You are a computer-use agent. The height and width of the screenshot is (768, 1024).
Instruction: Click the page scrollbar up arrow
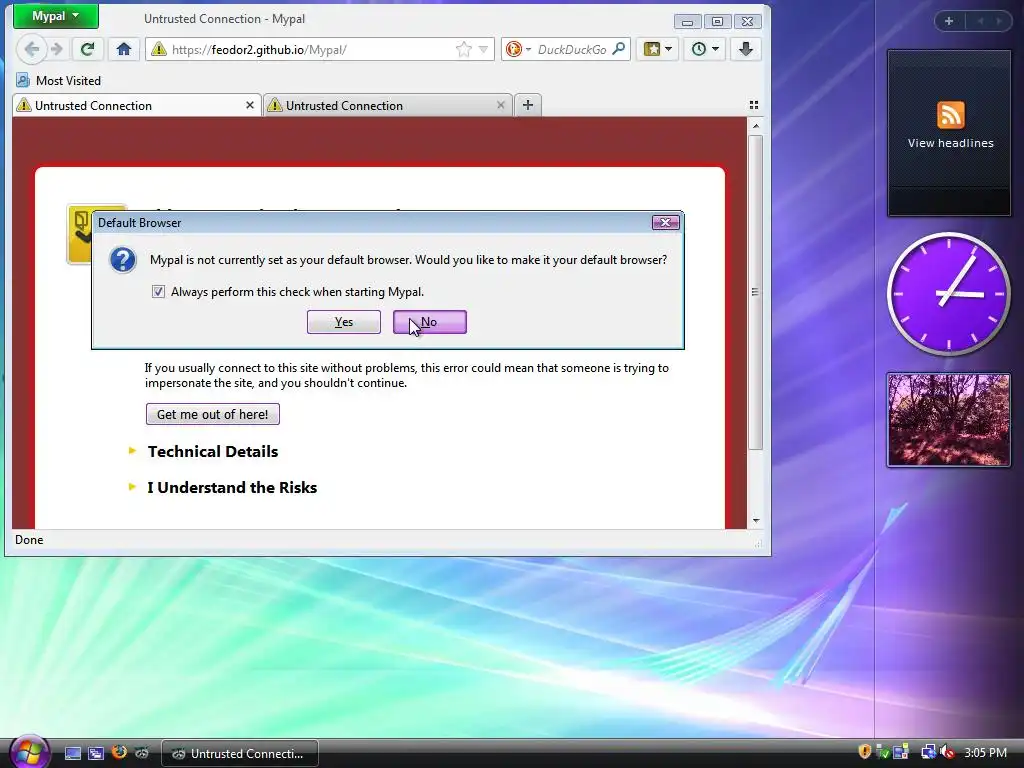click(x=756, y=125)
